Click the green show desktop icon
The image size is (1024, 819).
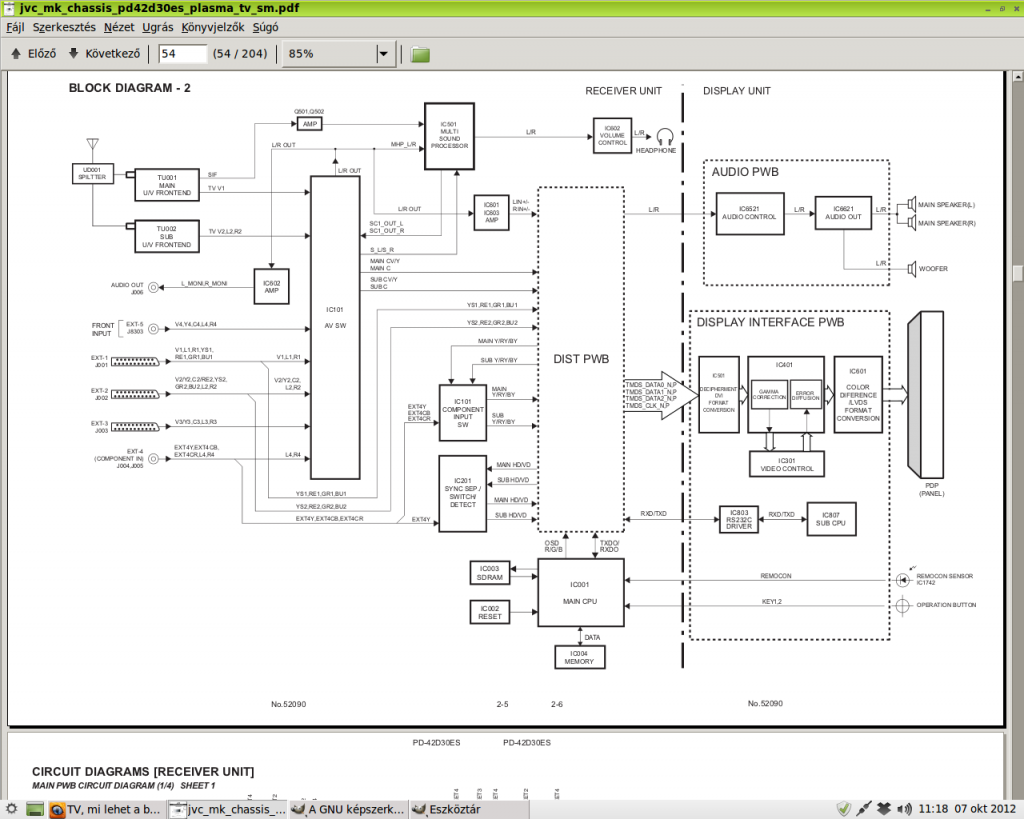coord(35,809)
